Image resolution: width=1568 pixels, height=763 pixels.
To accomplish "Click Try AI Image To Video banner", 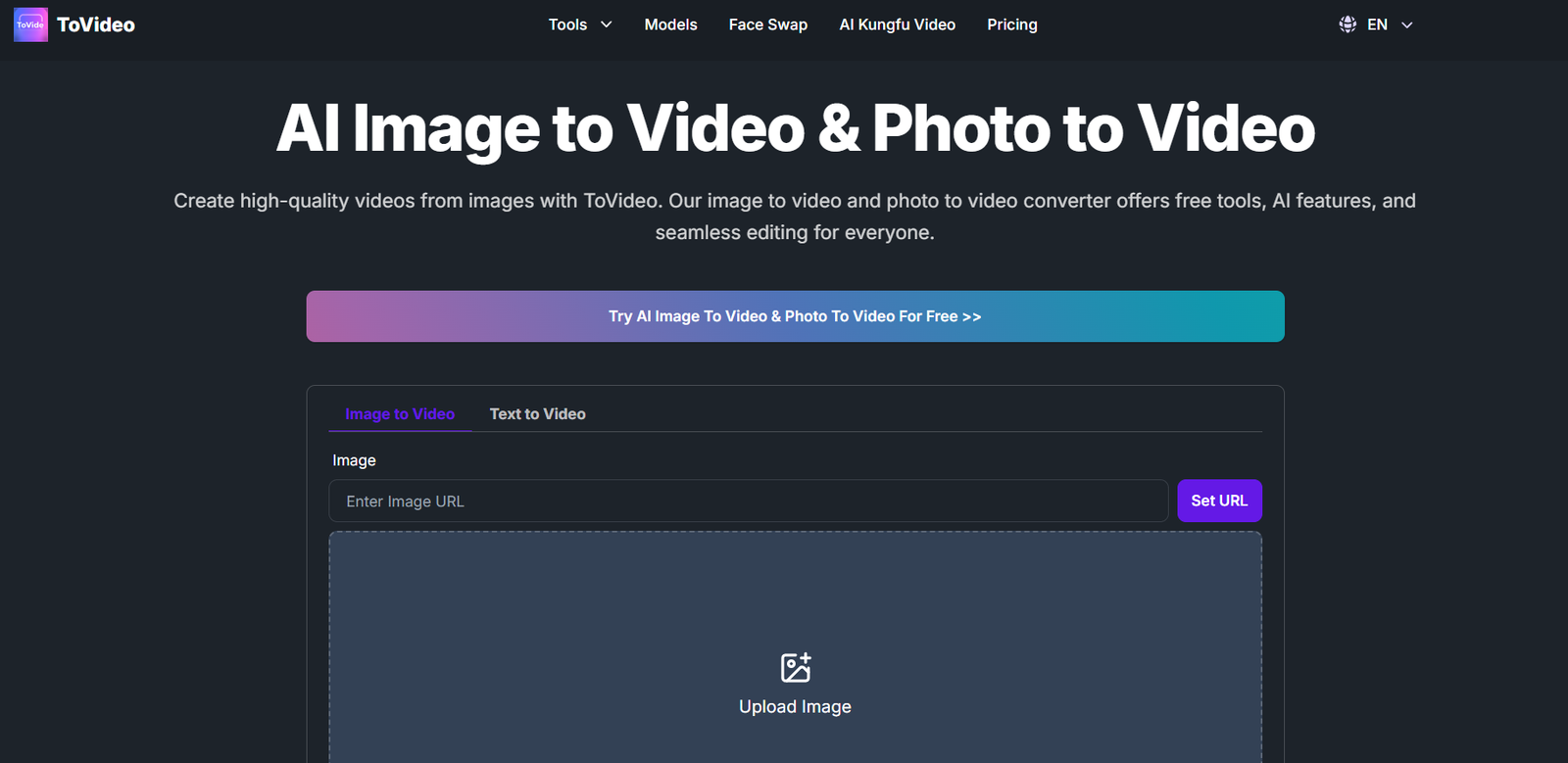I will pyautogui.click(x=795, y=316).
